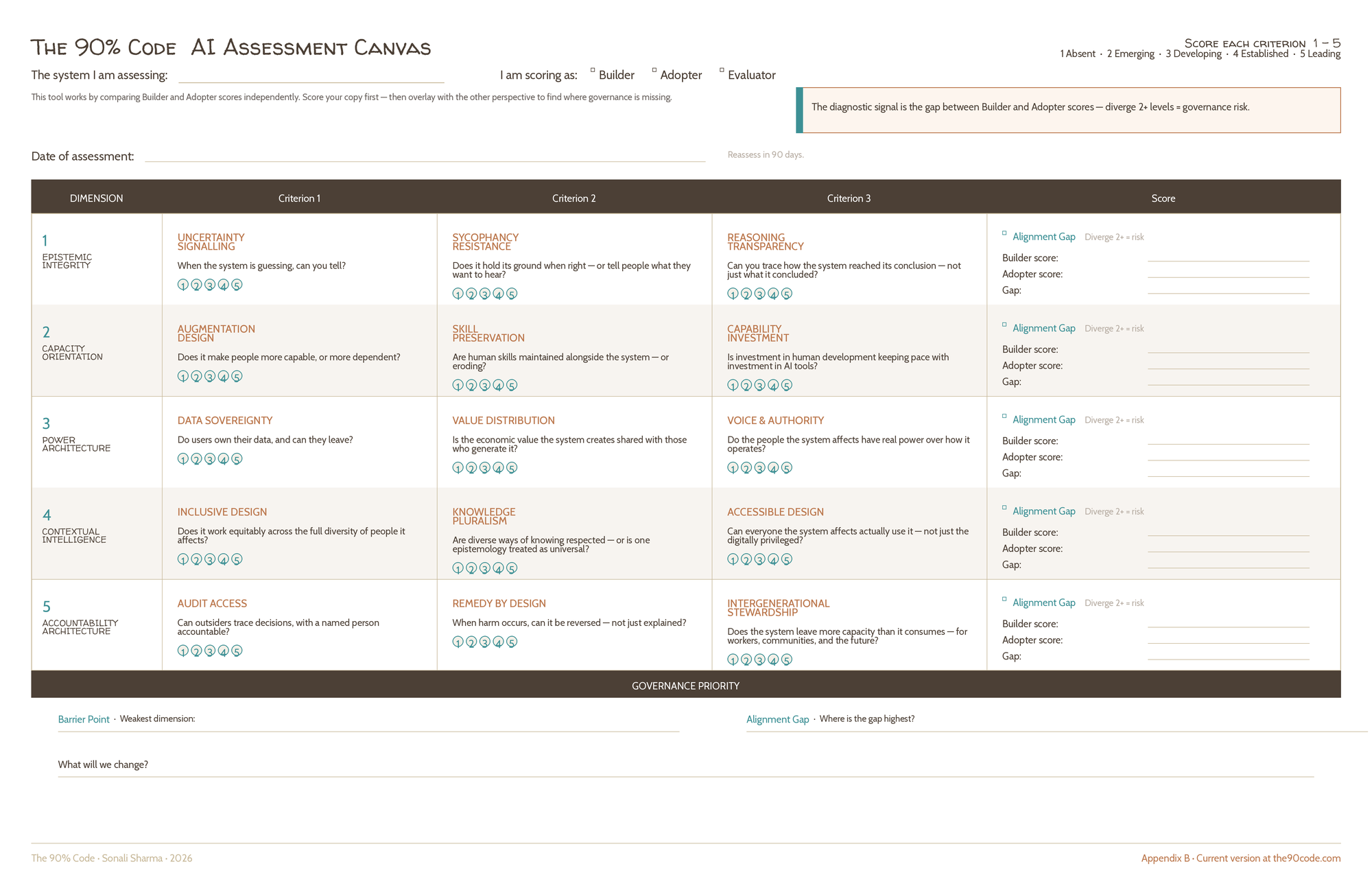Image resolution: width=1372 pixels, height=888 pixels.
Task: Click the 'Score' column header
Action: 1163,198
